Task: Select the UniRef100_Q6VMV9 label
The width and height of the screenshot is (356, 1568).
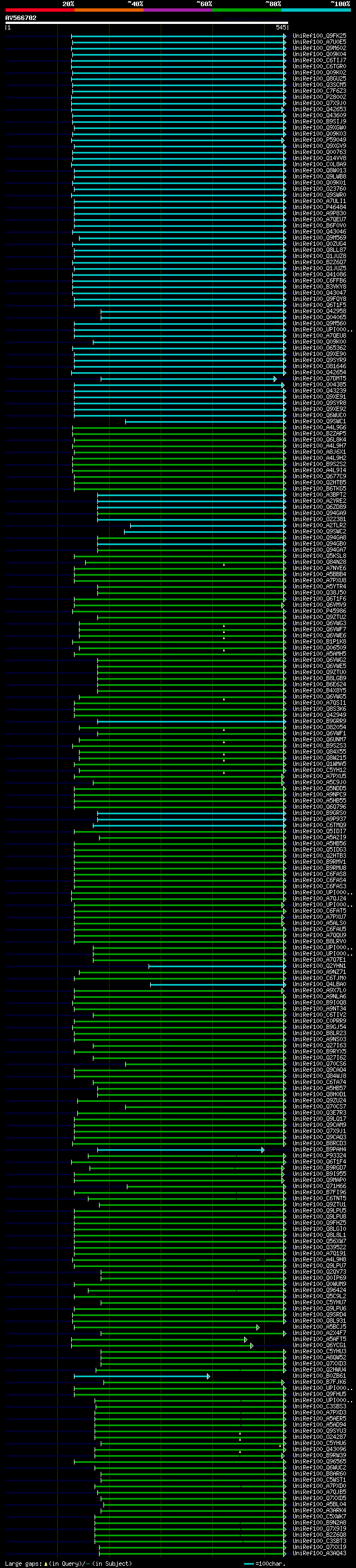Action: (x=319, y=605)
